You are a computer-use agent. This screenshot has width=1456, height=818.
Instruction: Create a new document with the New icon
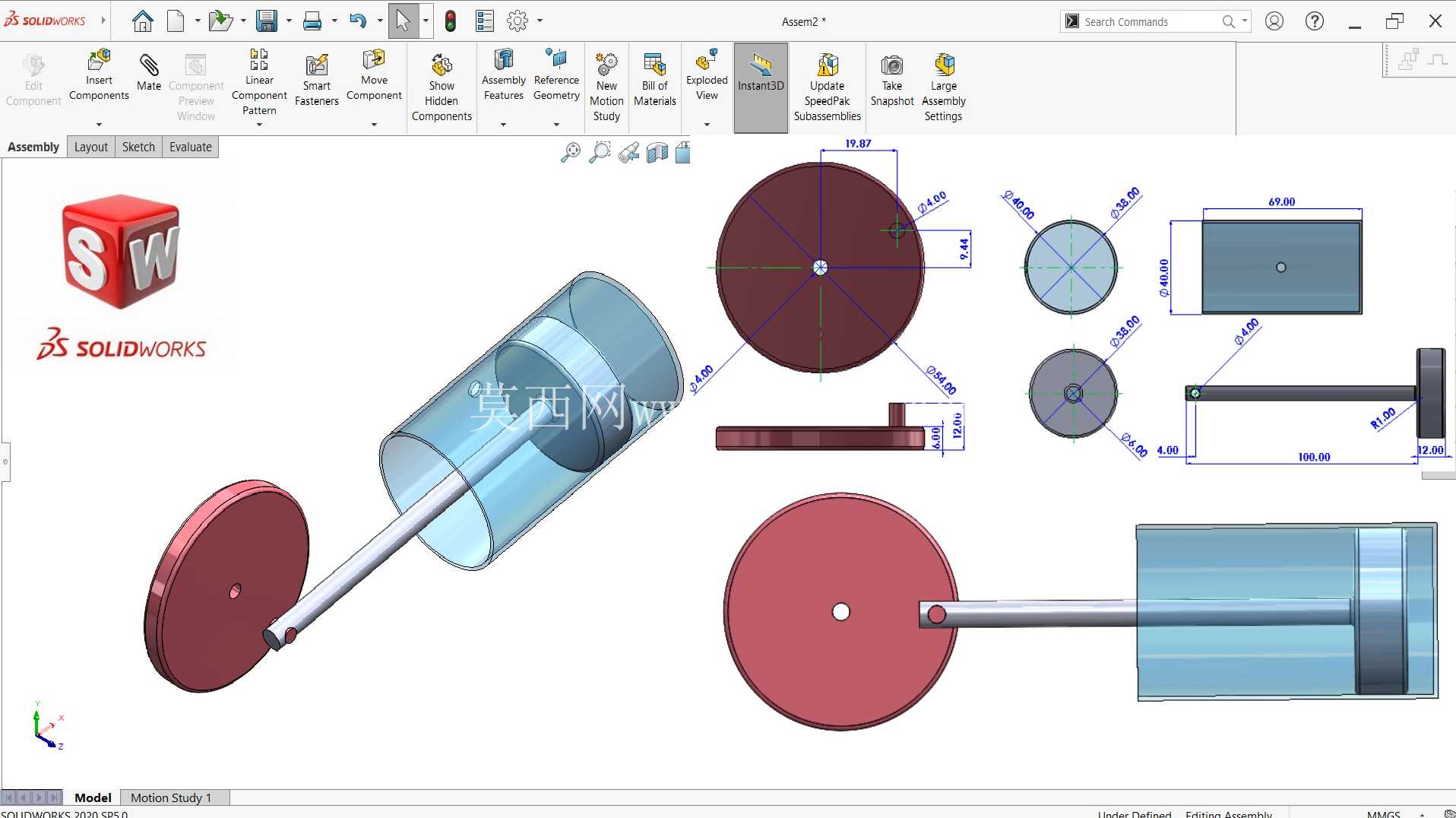pyautogui.click(x=176, y=21)
